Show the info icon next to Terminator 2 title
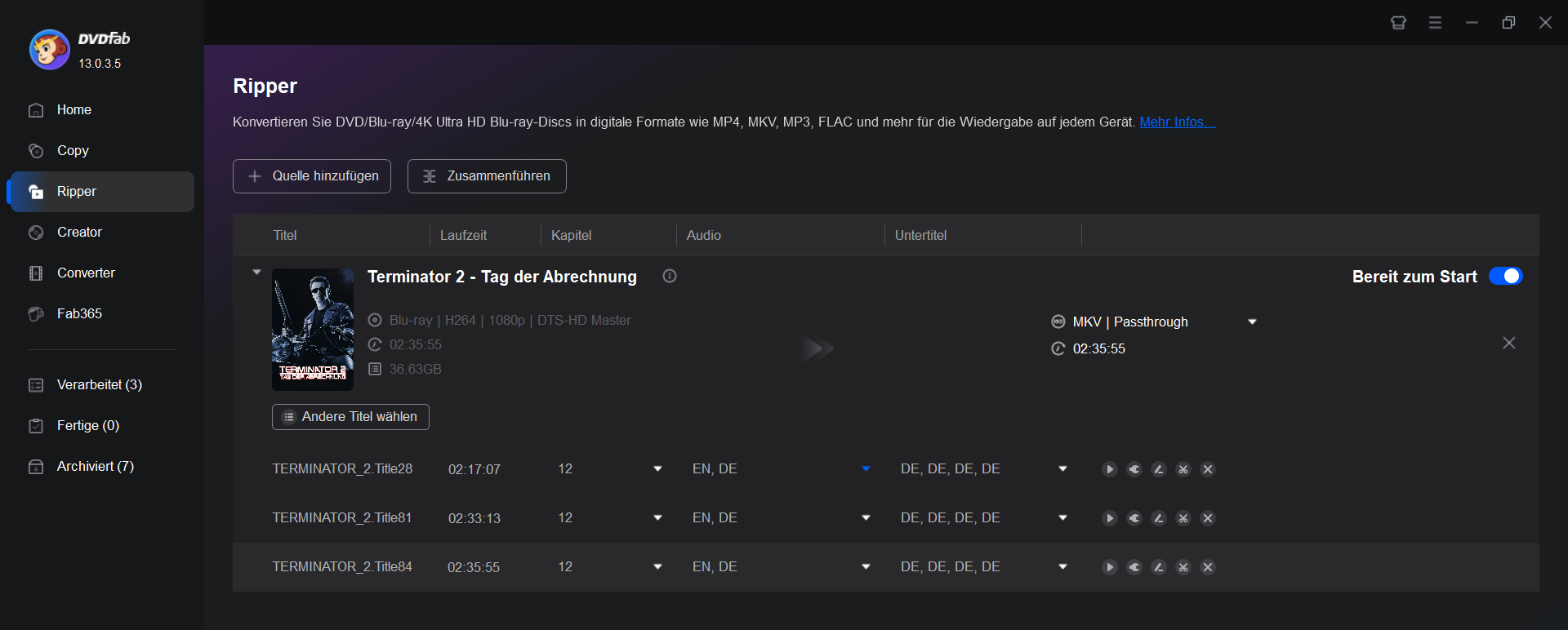Viewport: 1568px width, 630px height. (x=670, y=276)
